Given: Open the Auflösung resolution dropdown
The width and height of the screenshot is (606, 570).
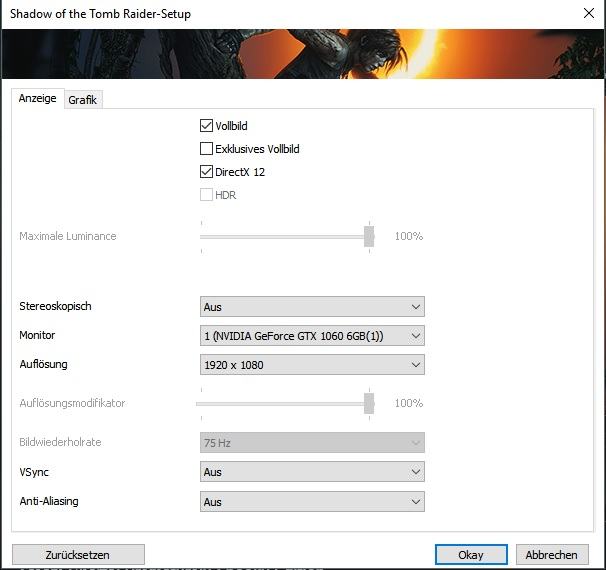Looking at the screenshot, I should [312, 364].
